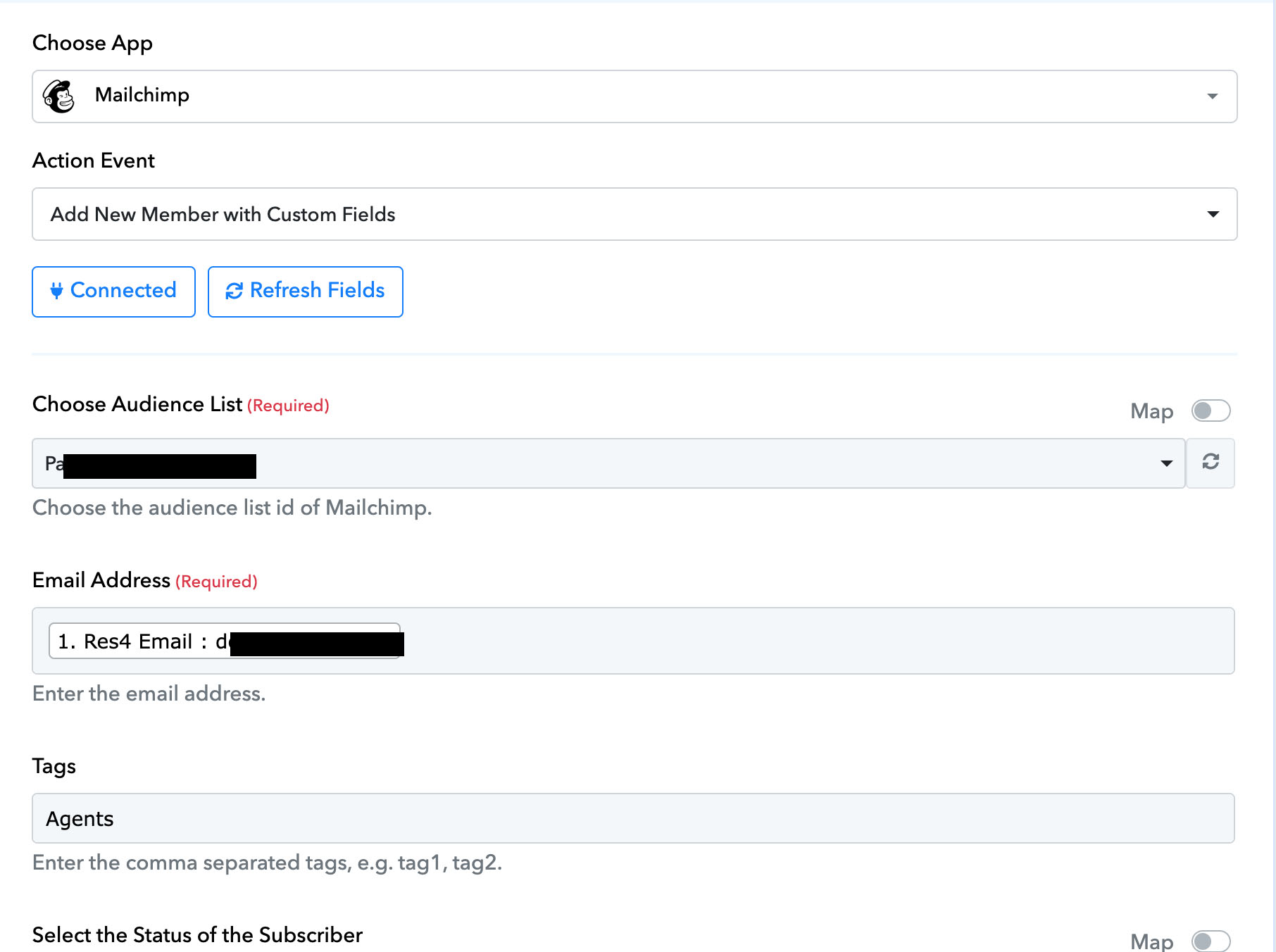The image size is (1276, 952).
Task: Click the Action Event caret arrow
Action: (x=1213, y=214)
